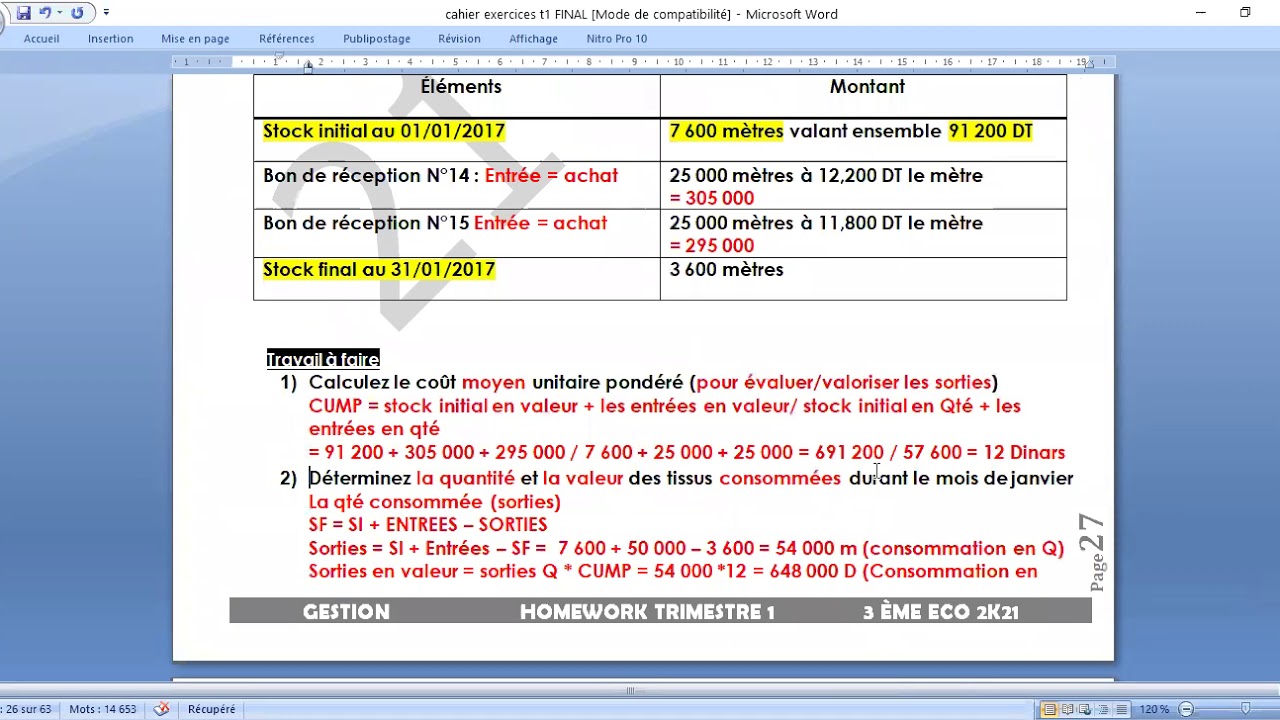Click the Save icon in quick access toolbar

pos(24,13)
